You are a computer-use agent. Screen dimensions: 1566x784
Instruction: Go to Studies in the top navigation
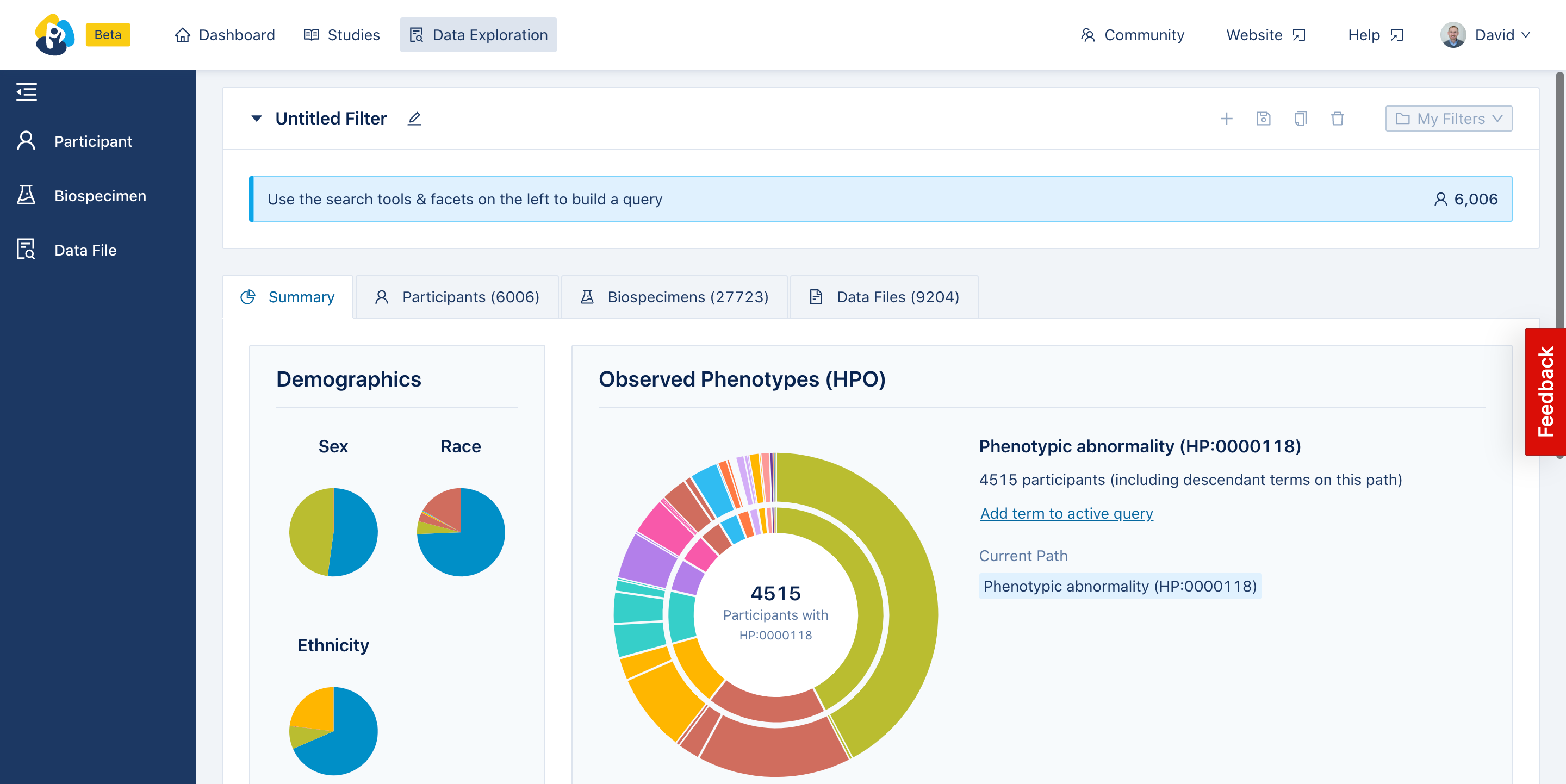[341, 35]
